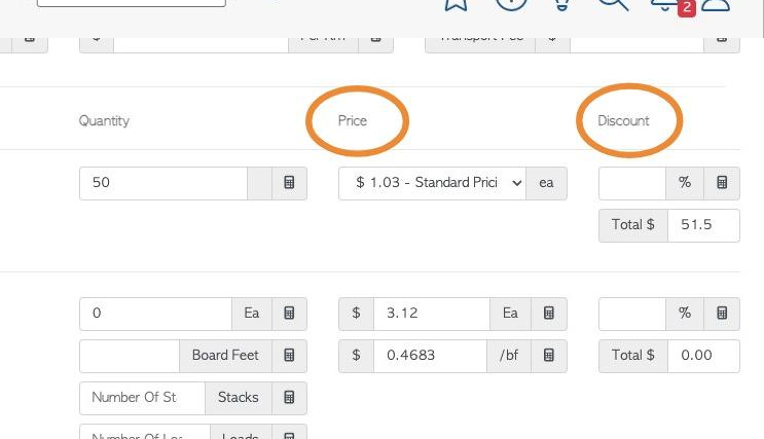Click the Number Of Stacks input field
This screenshot has height=439, width=764.
point(142,398)
